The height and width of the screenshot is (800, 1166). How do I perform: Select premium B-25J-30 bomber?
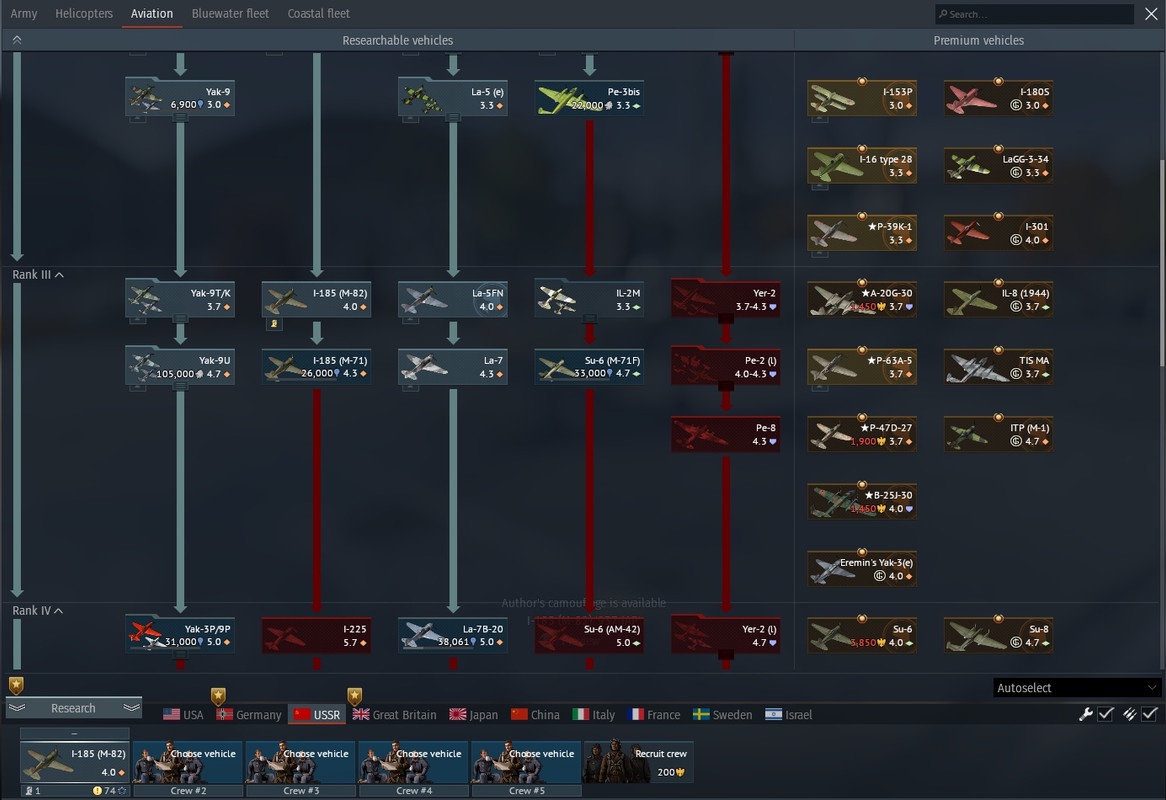pyautogui.click(x=862, y=501)
